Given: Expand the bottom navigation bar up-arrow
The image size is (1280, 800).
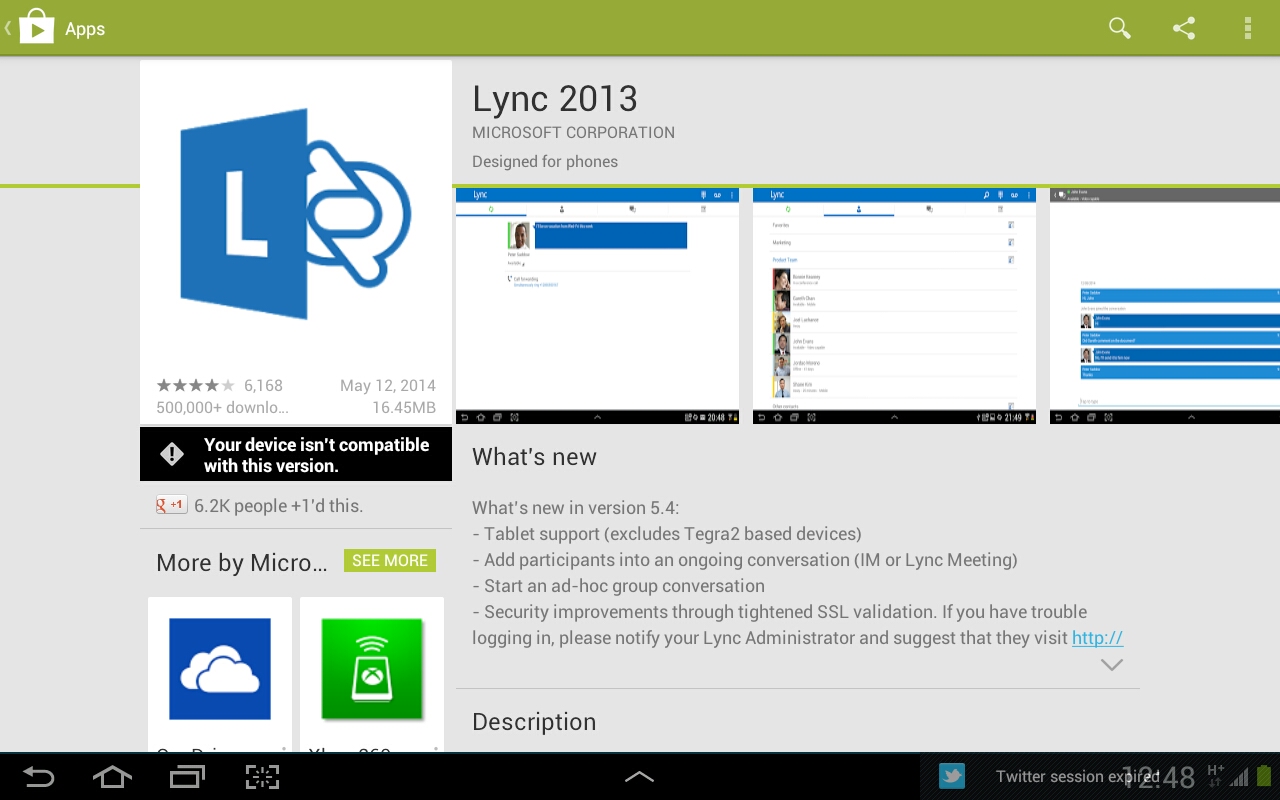Looking at the screenshot, I should 639,777.
